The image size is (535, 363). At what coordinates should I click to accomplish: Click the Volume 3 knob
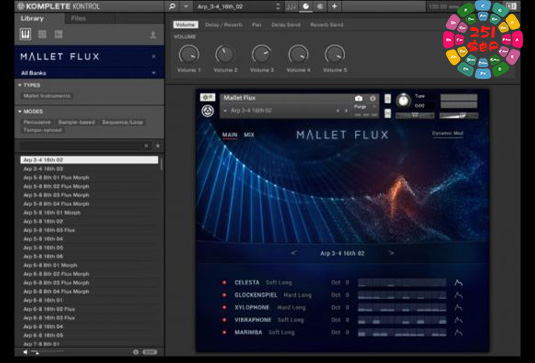(262, 54)
